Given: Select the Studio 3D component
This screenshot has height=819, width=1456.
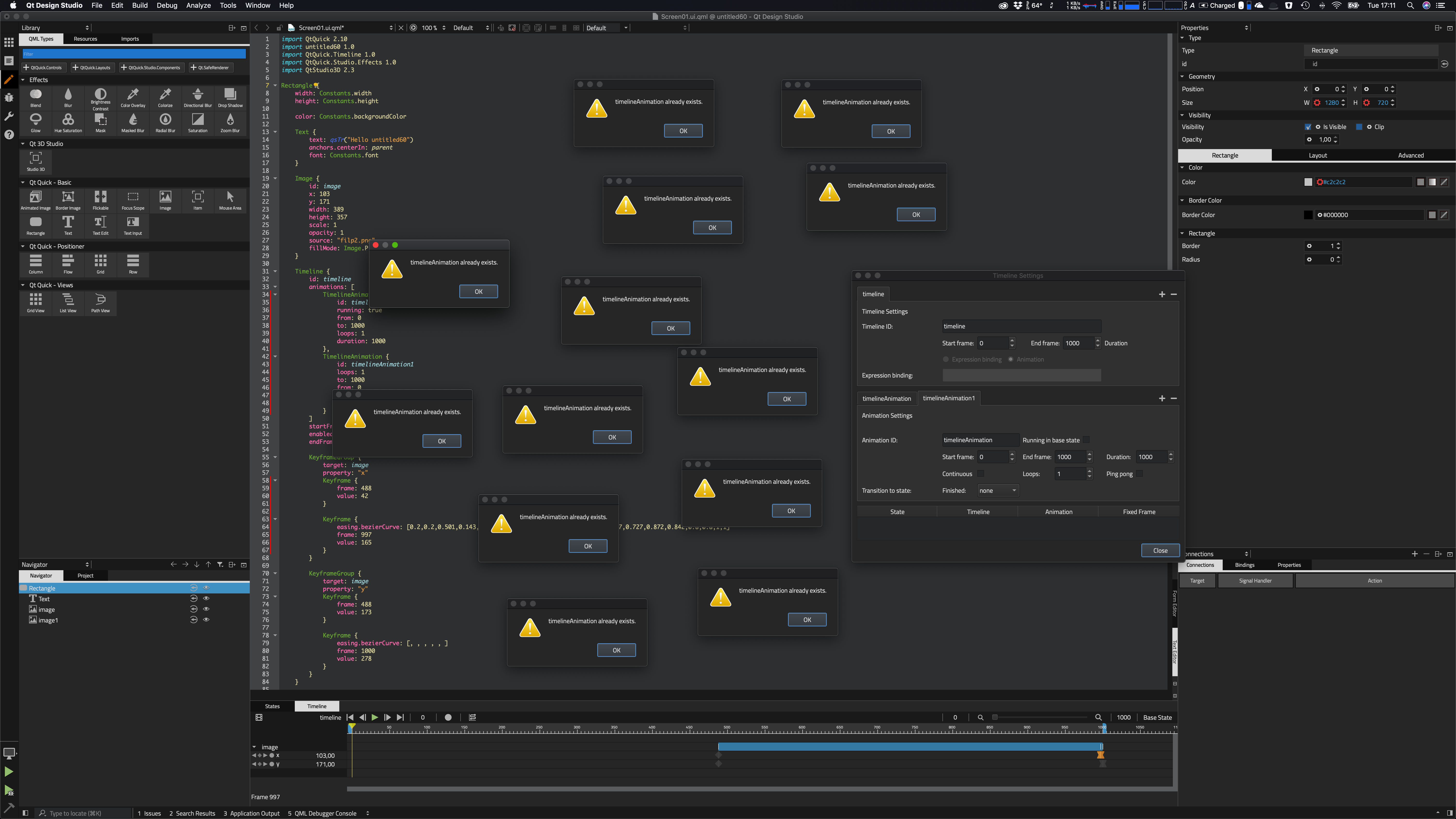Looking at the screenshot, I should tap(36, 162).
